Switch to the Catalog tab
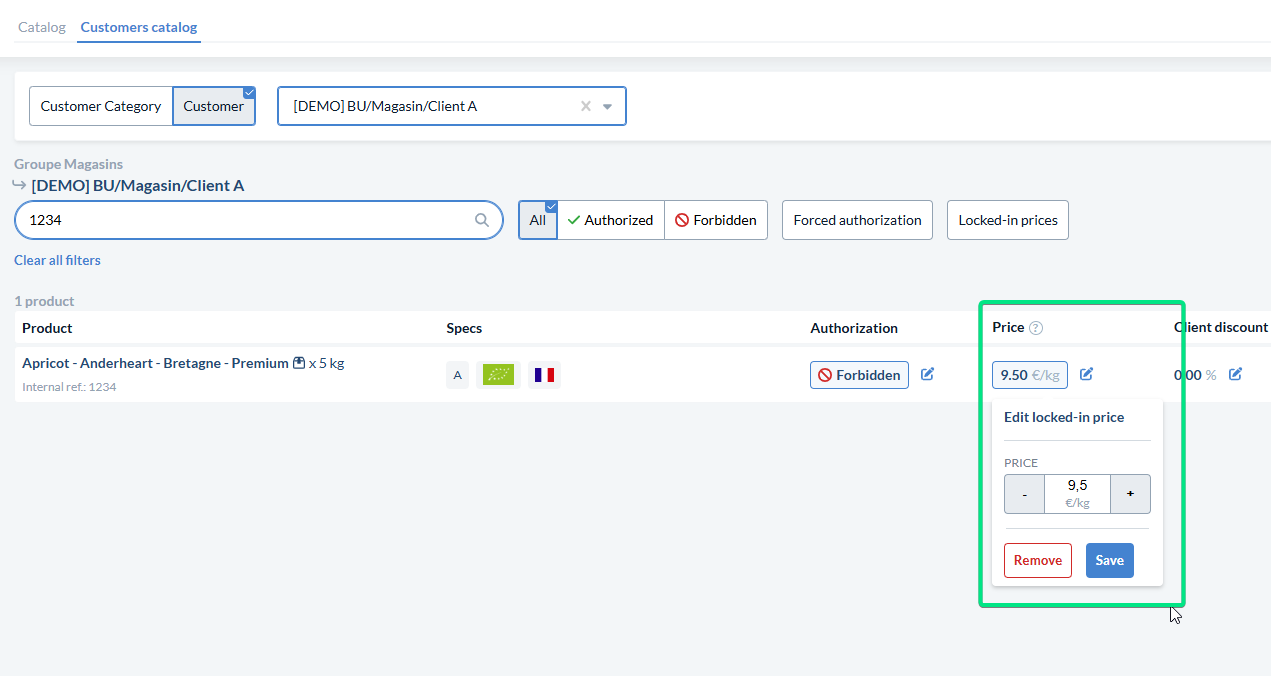The height and width of the screenshot is (676, 1271). pyautogui.click(x=42, y=27)
